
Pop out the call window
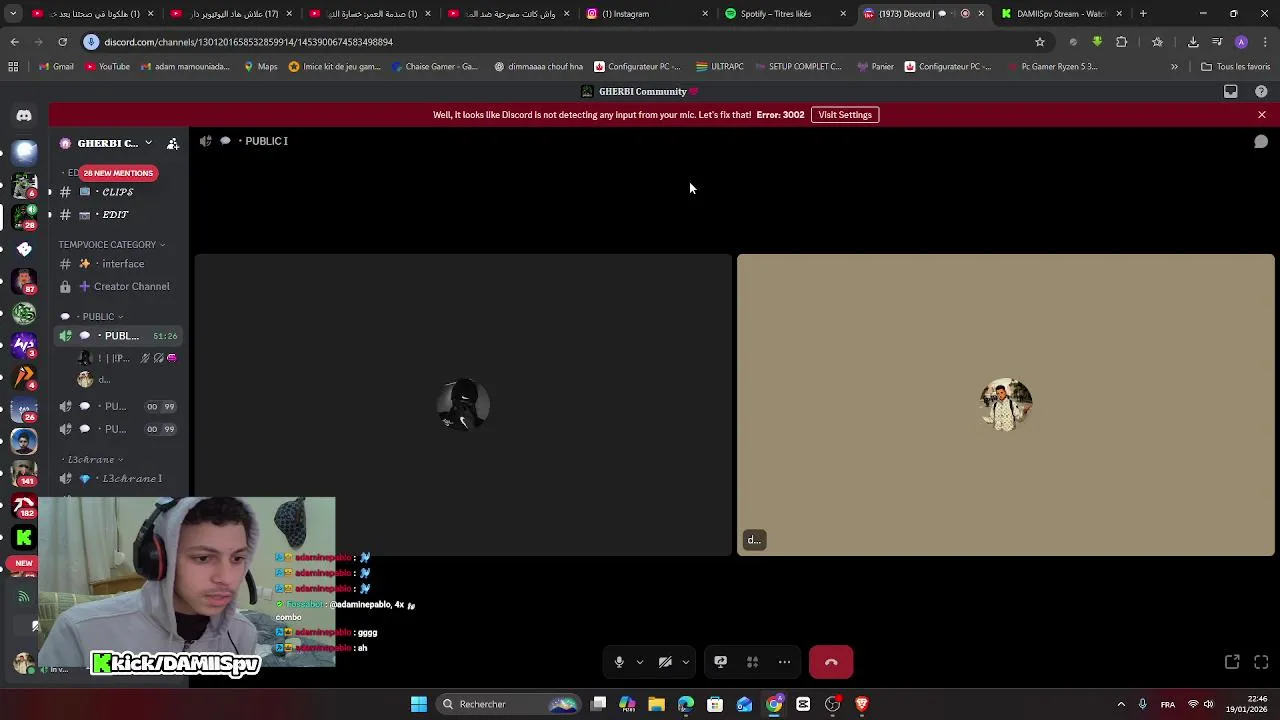point(1232,662)
